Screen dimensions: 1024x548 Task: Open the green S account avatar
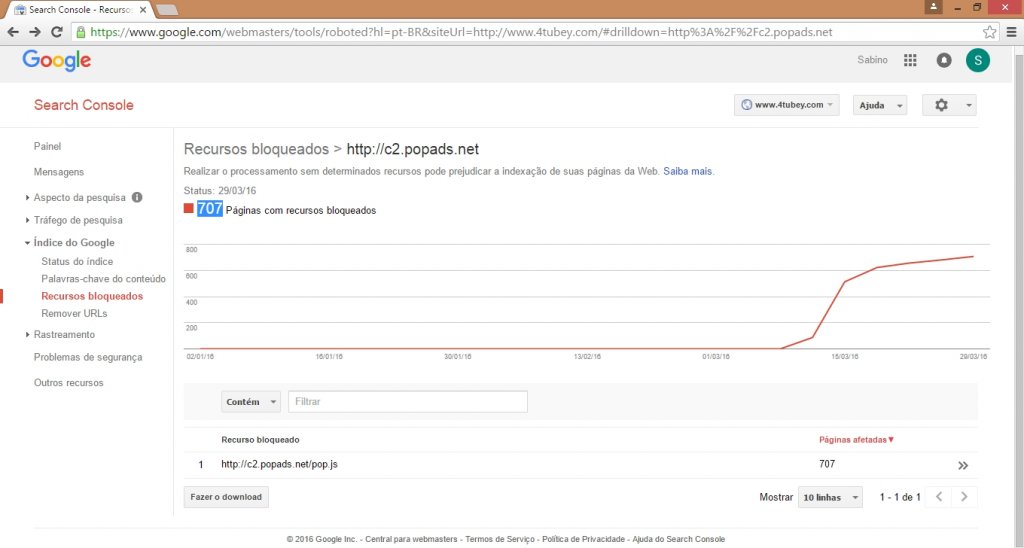(978, 60)
